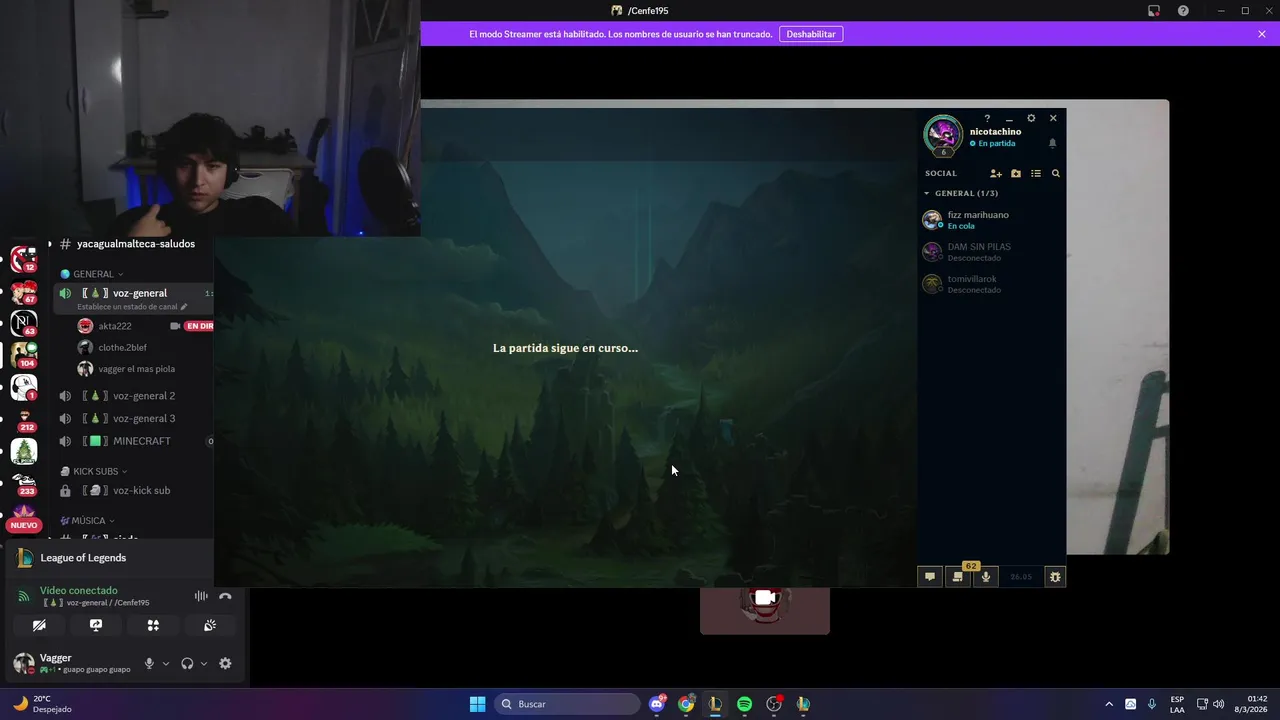The image size is (1280, 720).
Task: Select the locked voz-kick sub channel
Action: pyautogui.click(x=134, y=491)
